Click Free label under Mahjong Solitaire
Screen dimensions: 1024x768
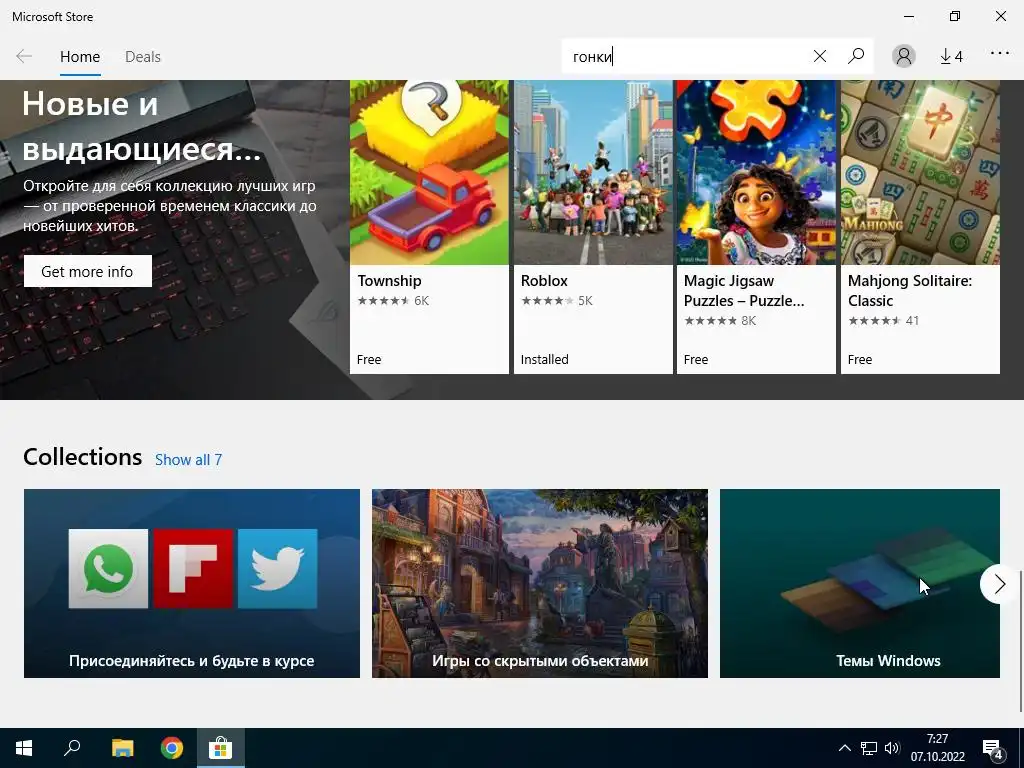pos(860,359)
